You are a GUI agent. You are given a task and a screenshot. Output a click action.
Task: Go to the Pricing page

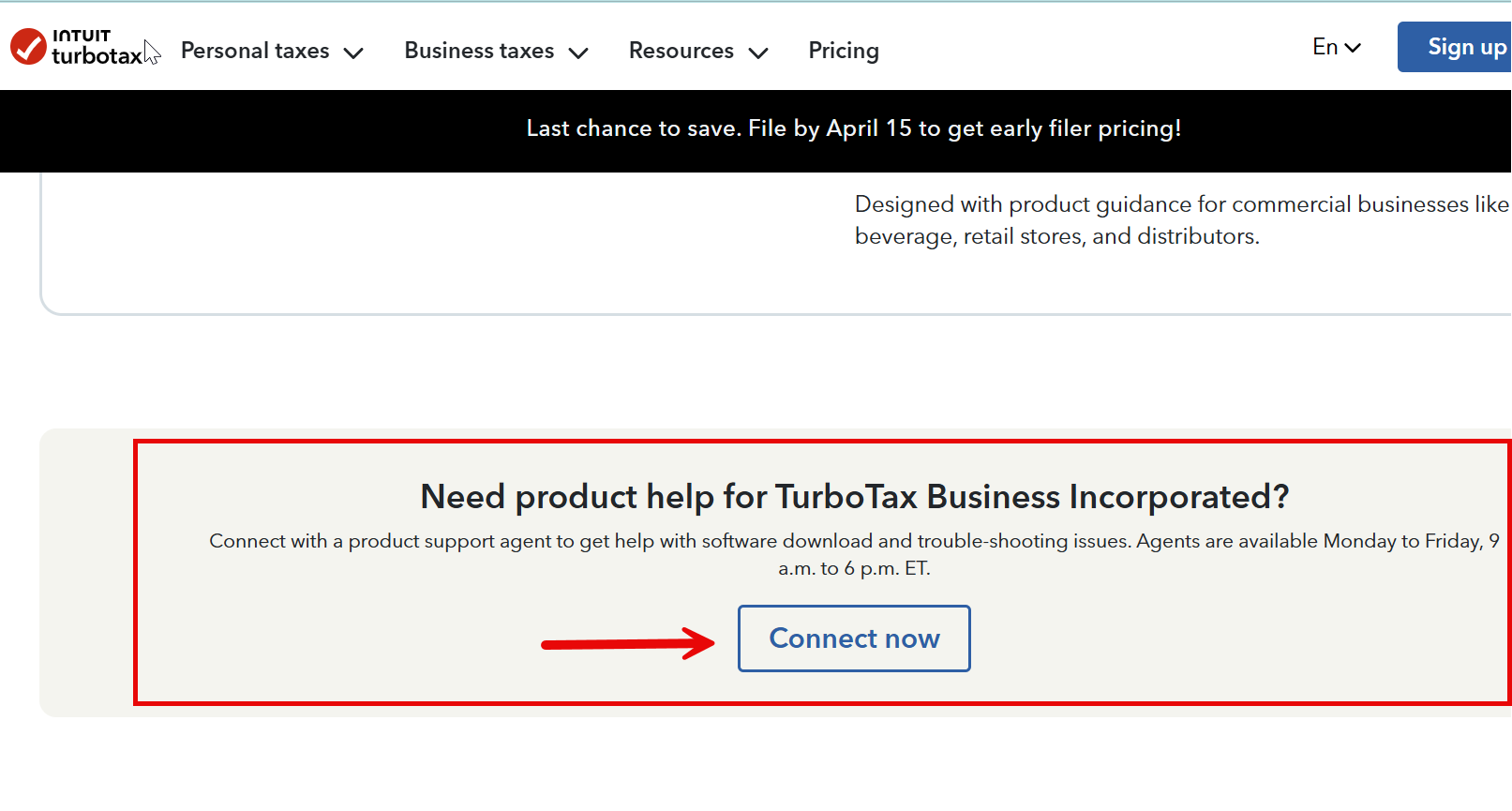tap(844, 51)
